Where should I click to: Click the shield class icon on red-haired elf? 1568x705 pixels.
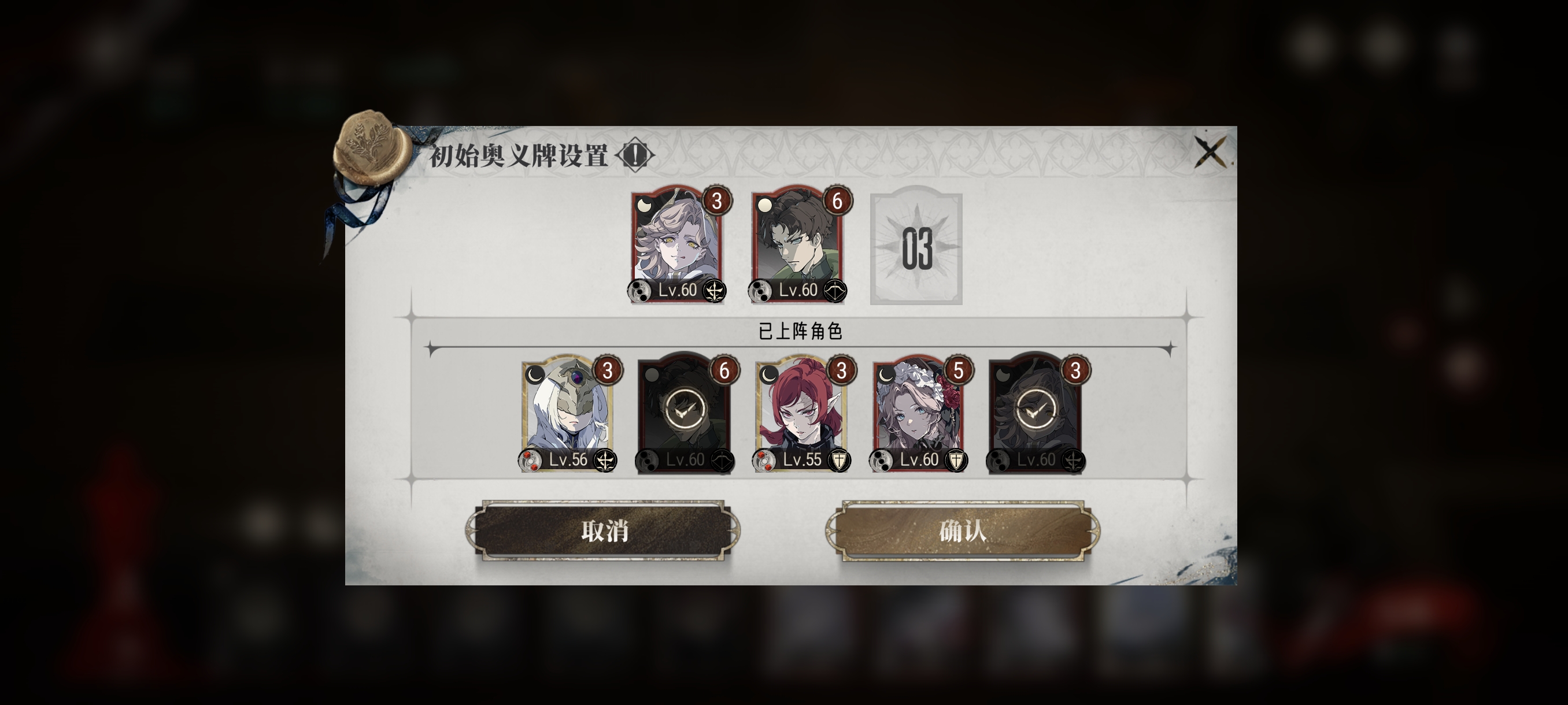[x=840, y=461]
